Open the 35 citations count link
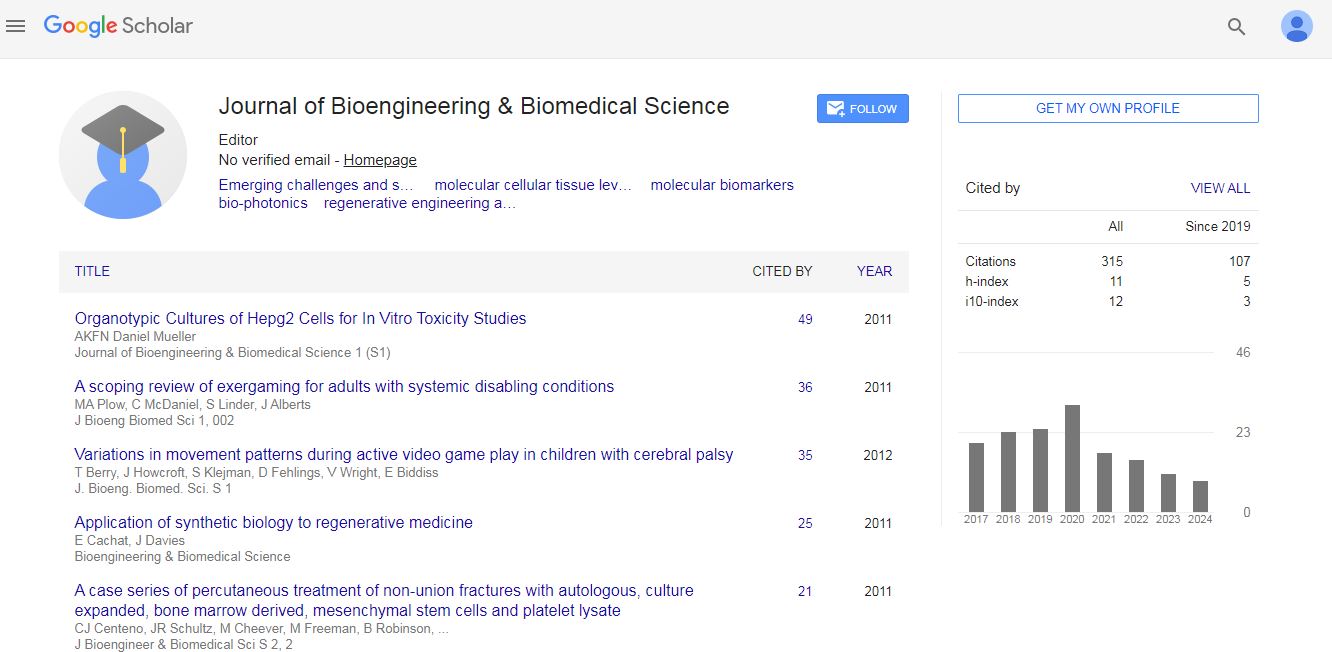1332x652 pixels. point(805,456)
